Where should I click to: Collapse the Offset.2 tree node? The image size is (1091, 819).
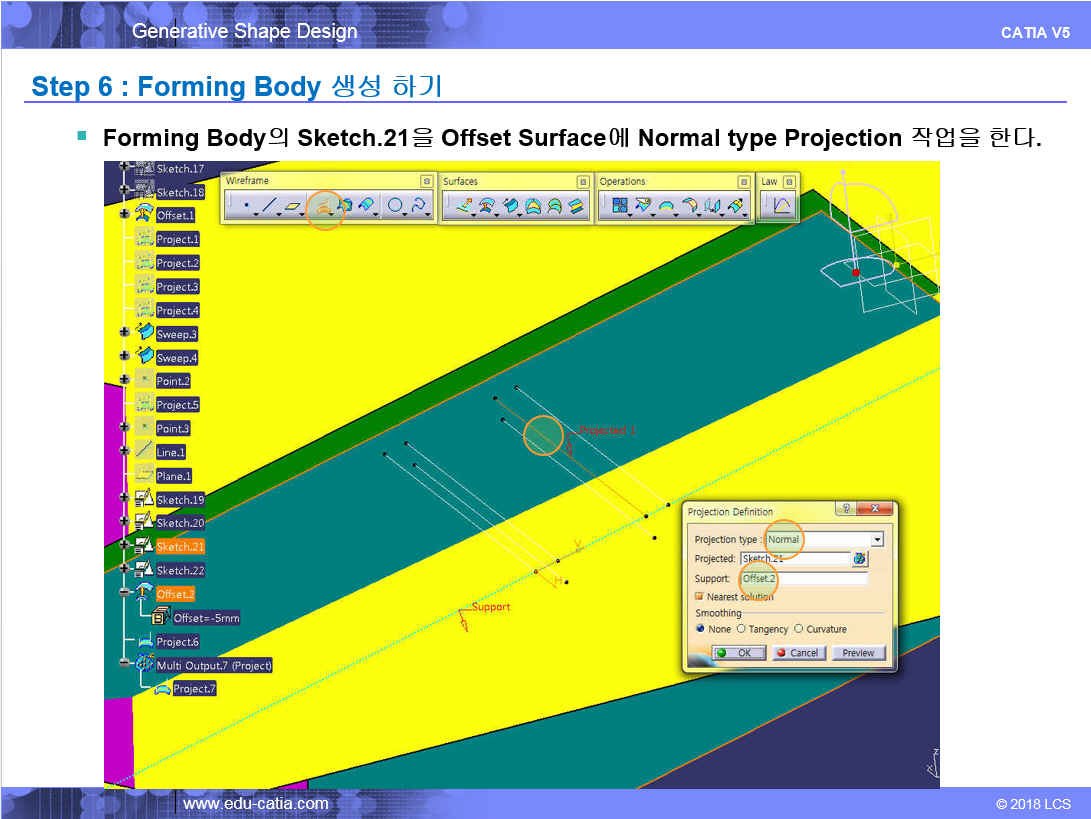tap(124, 594)
